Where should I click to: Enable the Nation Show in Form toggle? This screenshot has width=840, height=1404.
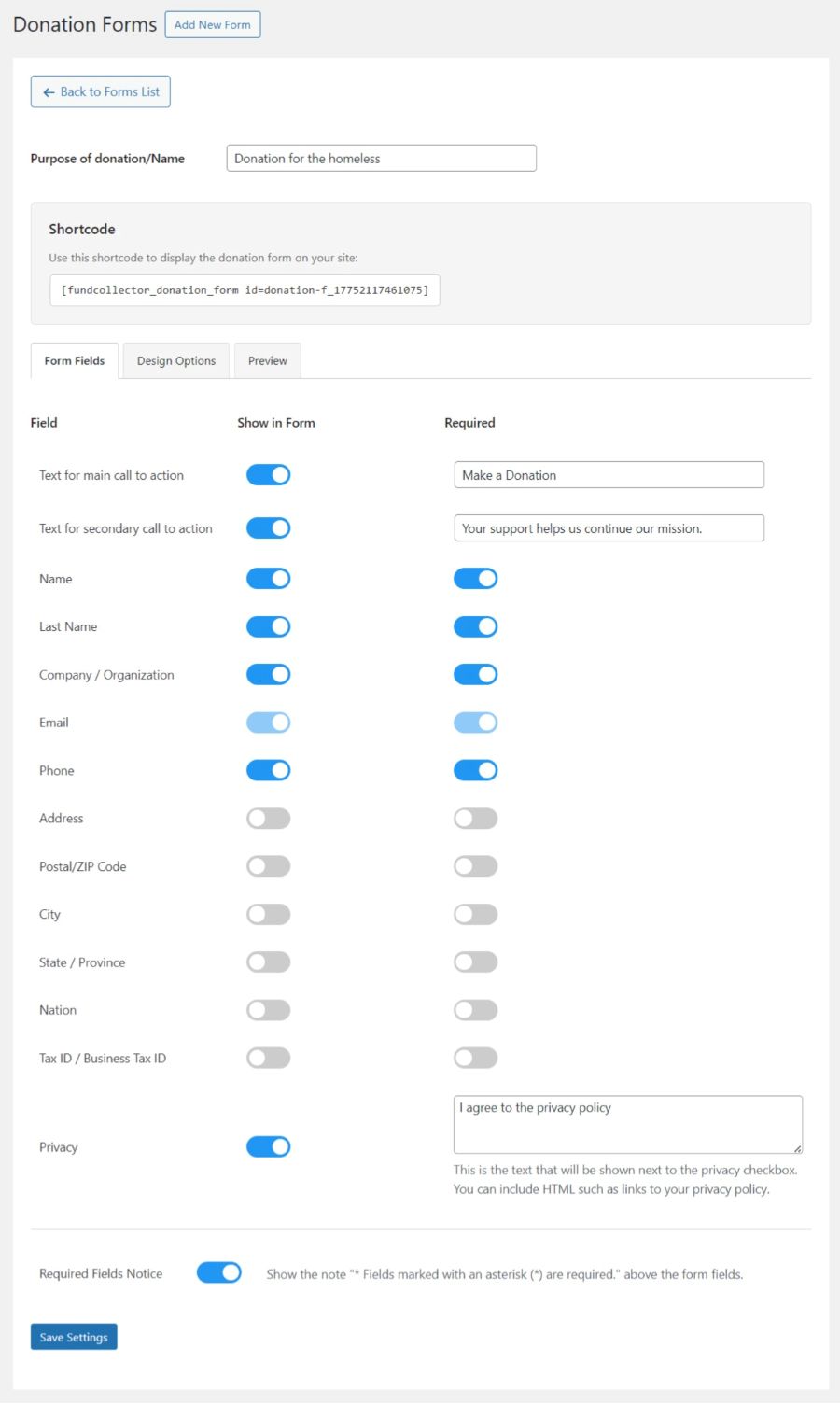click(x=268, y=1009)
